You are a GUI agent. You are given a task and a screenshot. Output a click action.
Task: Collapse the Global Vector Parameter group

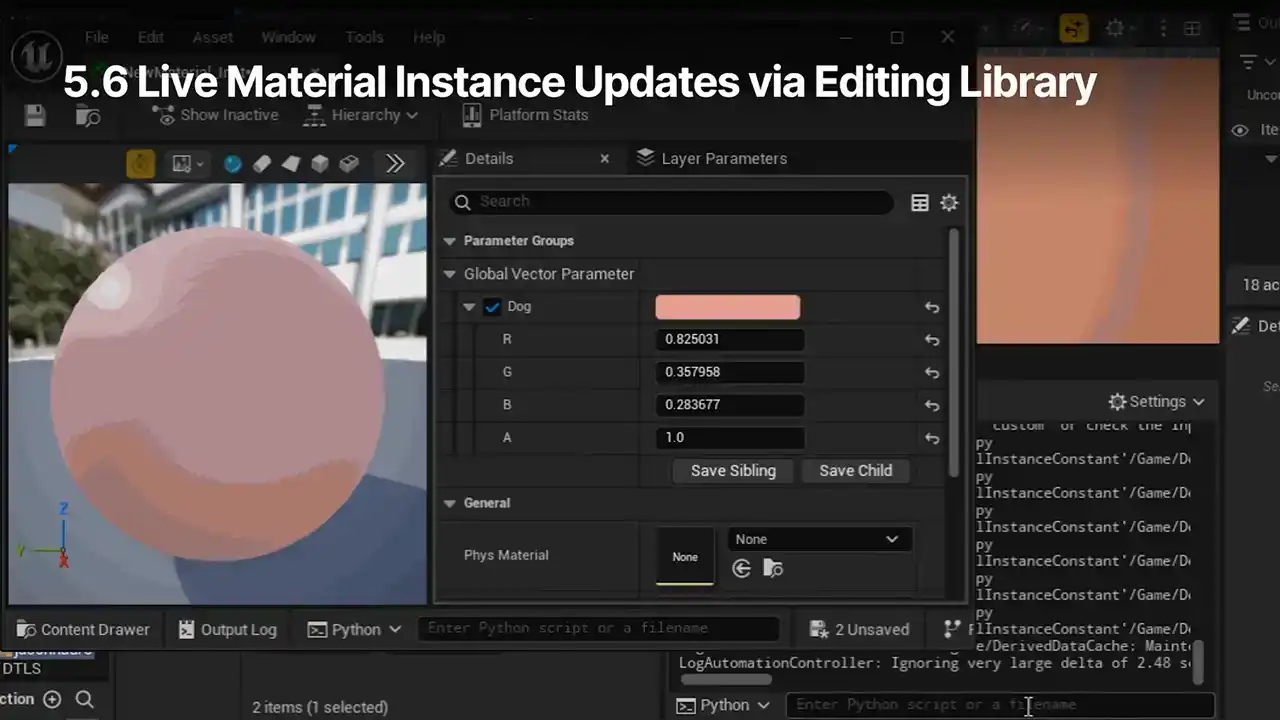450,274
